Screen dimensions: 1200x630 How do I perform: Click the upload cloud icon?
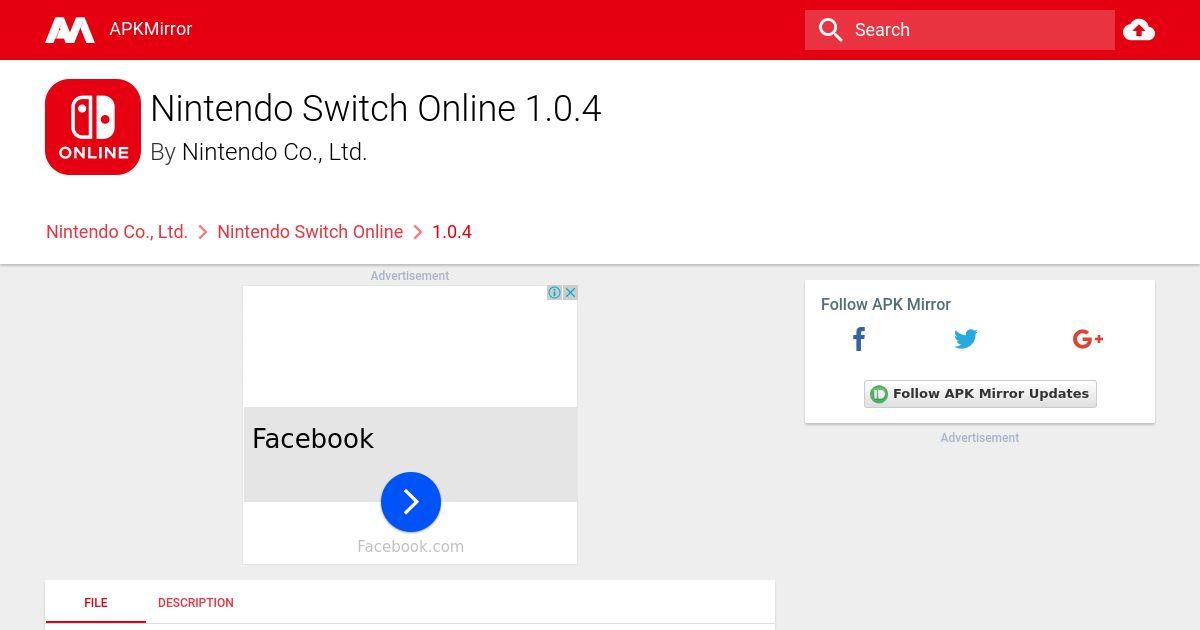1139,30
